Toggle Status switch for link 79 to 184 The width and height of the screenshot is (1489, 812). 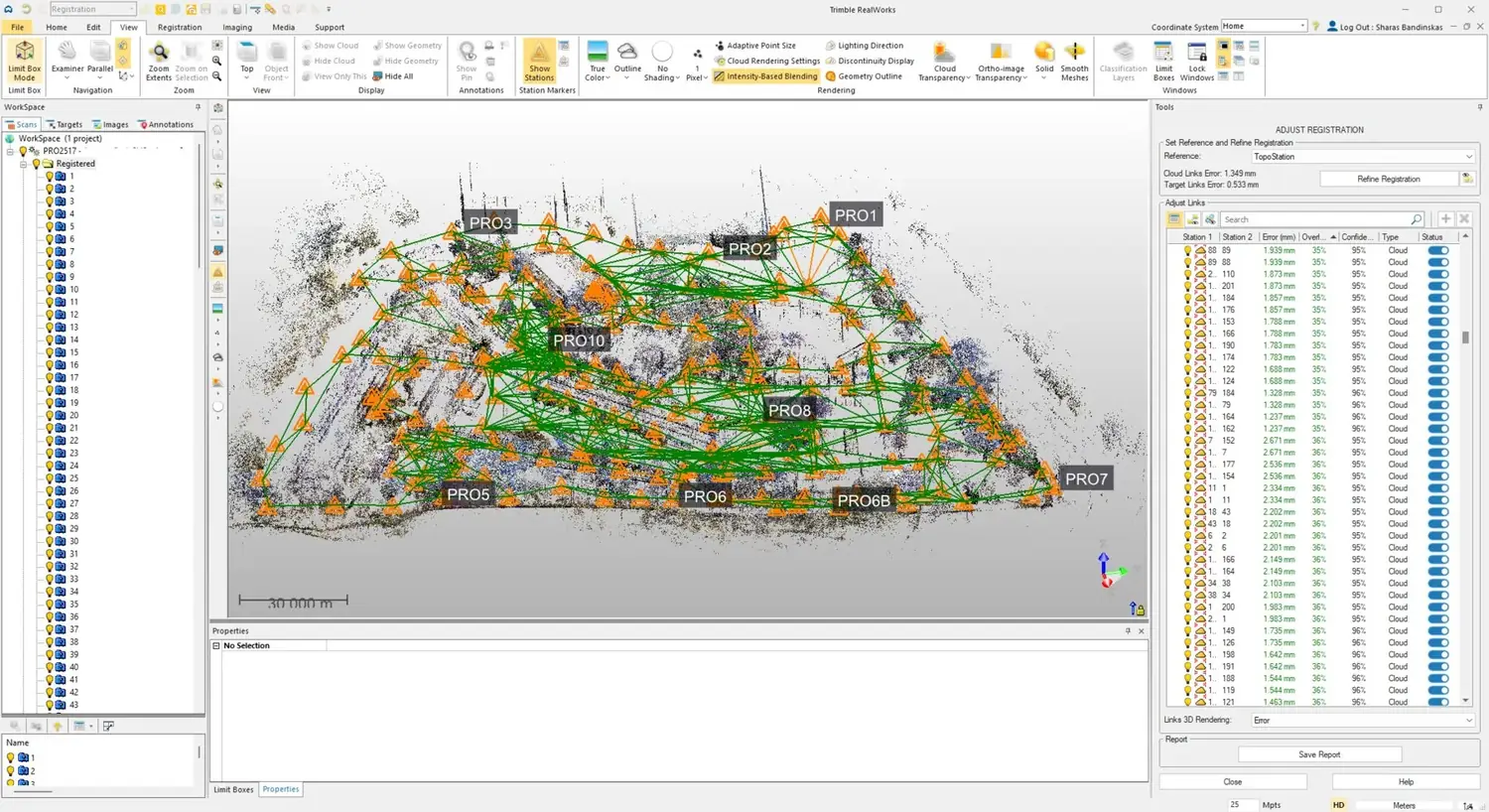[1437, 393]
